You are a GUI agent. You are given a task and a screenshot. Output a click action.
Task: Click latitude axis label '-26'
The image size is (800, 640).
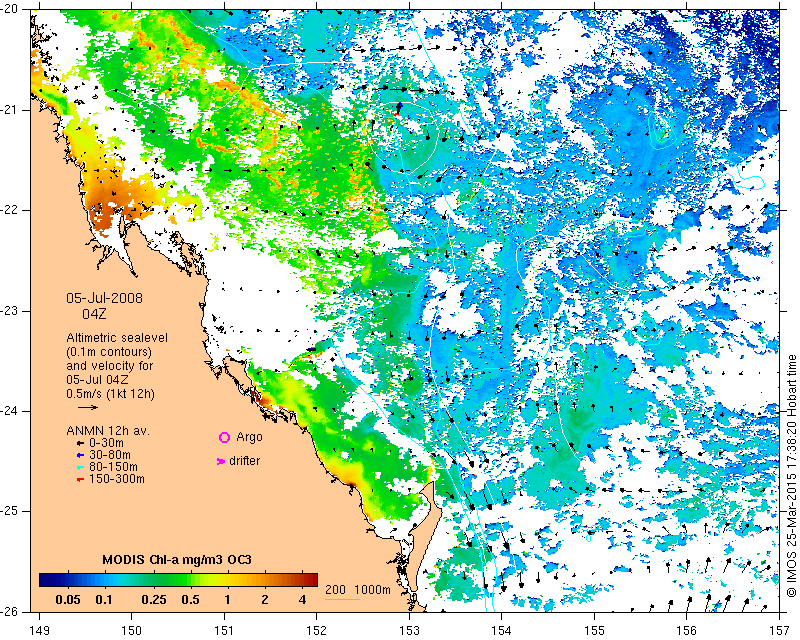10,612
